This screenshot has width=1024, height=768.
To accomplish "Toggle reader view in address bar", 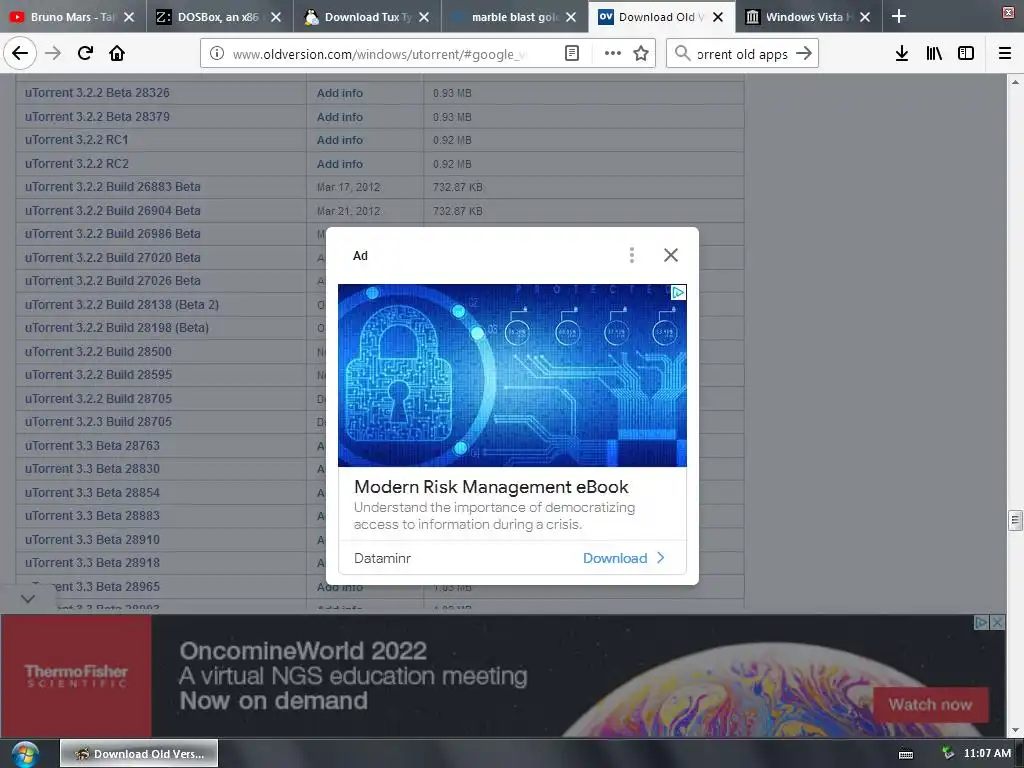I will pos(572,54).
